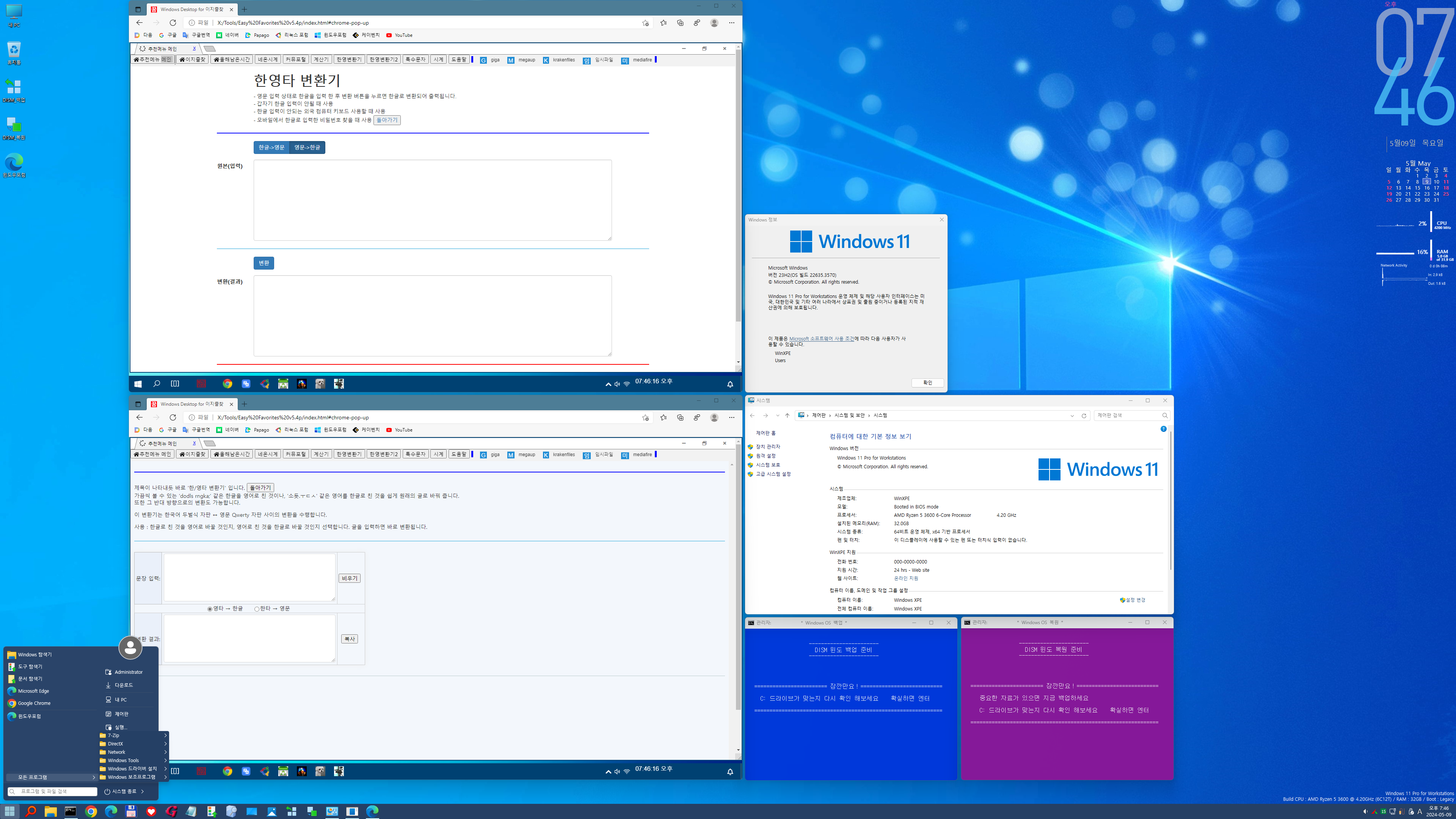This screenshot has width=1456, height=819.
Task: Click the profile avatar in bottom browser window
Action: point(714,417)
